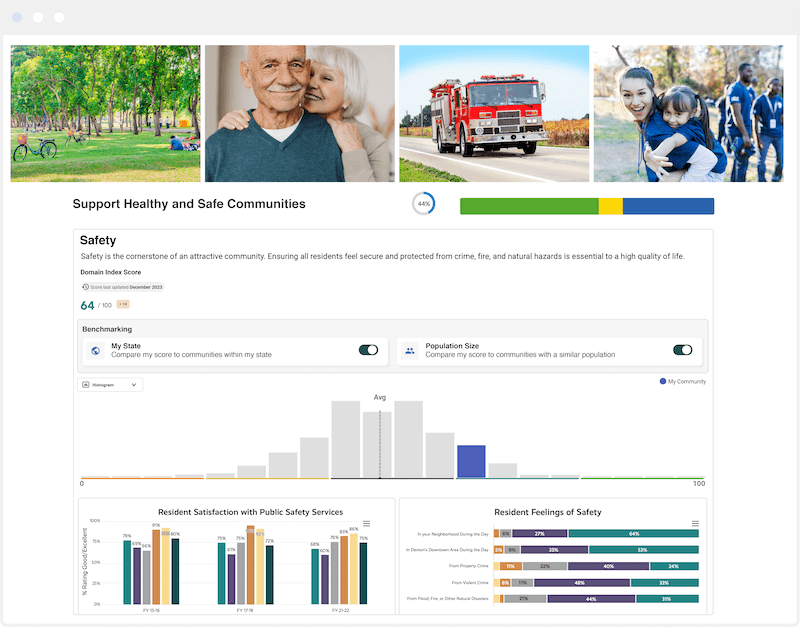This screenshot has width=800, height=627.
Task: Click the 'FY 15-16' axis label
Action: (x=152, y=610)
